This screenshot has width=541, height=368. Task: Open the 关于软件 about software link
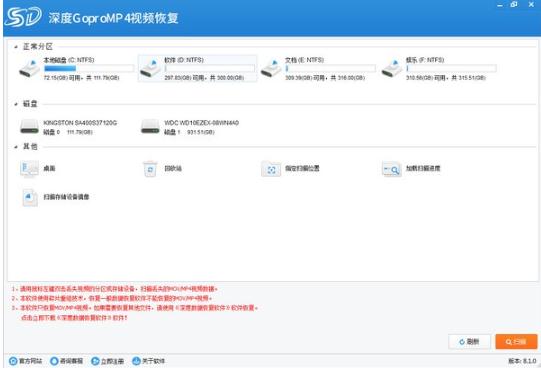pyautogui.click(x=149, y=361)
